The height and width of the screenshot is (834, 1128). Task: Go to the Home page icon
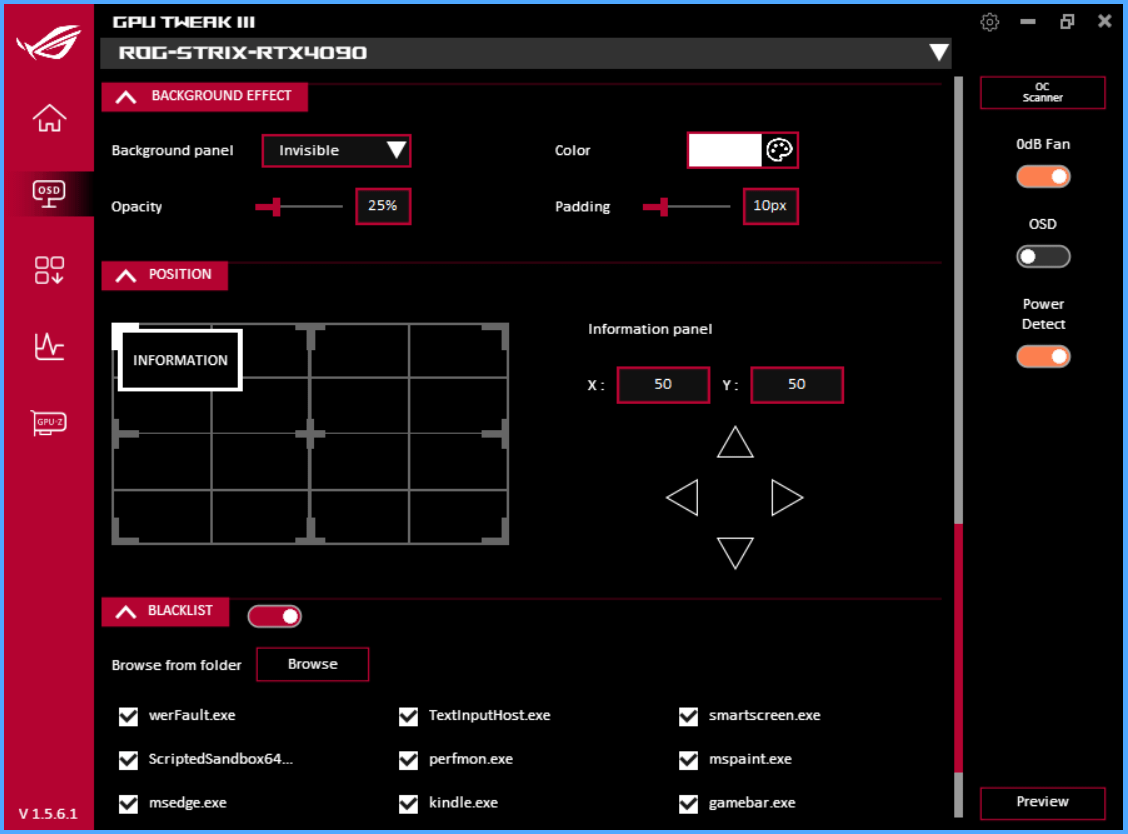[49, 118]
